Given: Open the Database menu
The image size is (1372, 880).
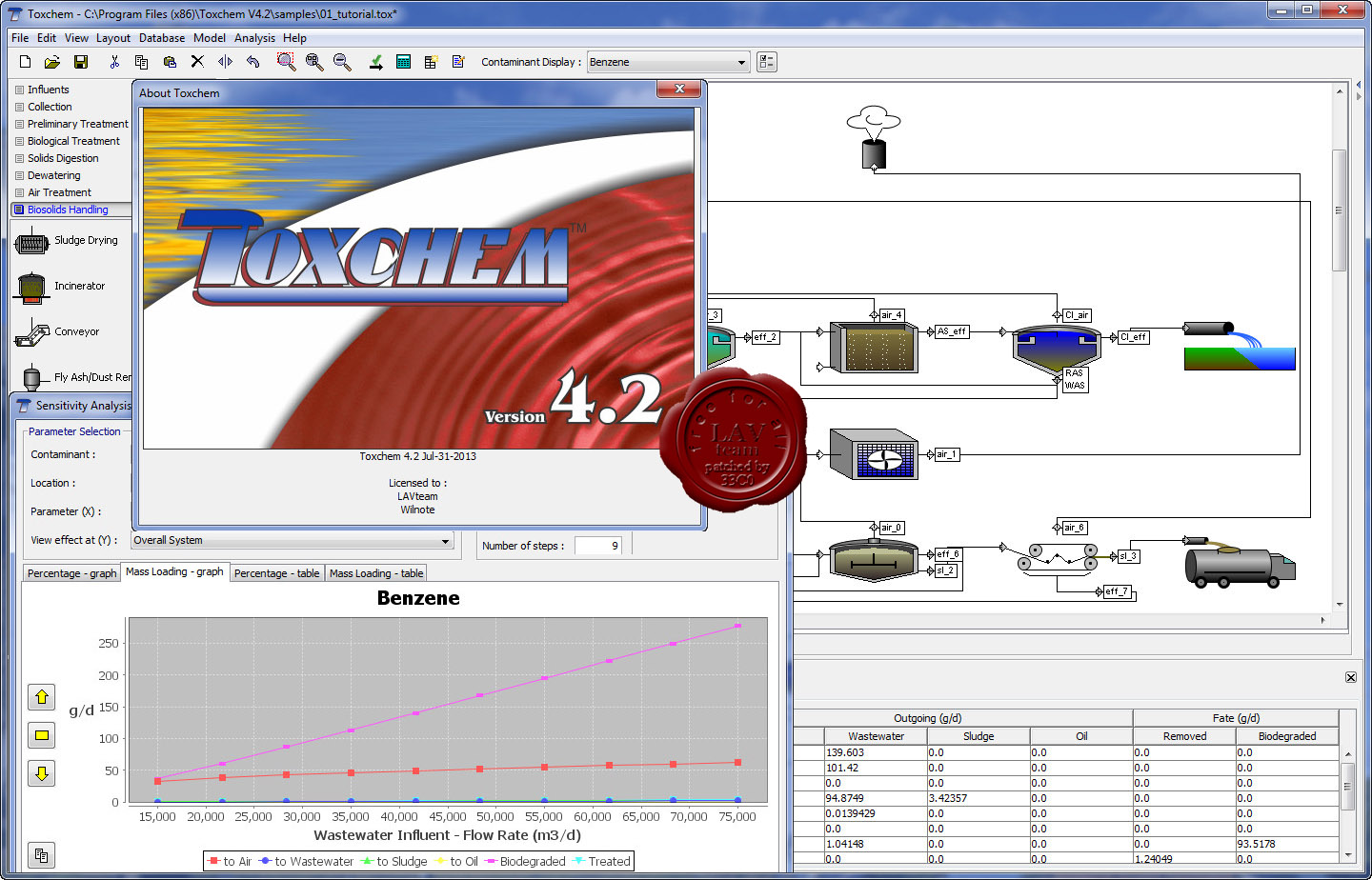Looking at the screenshot, I should coord(162,38).
